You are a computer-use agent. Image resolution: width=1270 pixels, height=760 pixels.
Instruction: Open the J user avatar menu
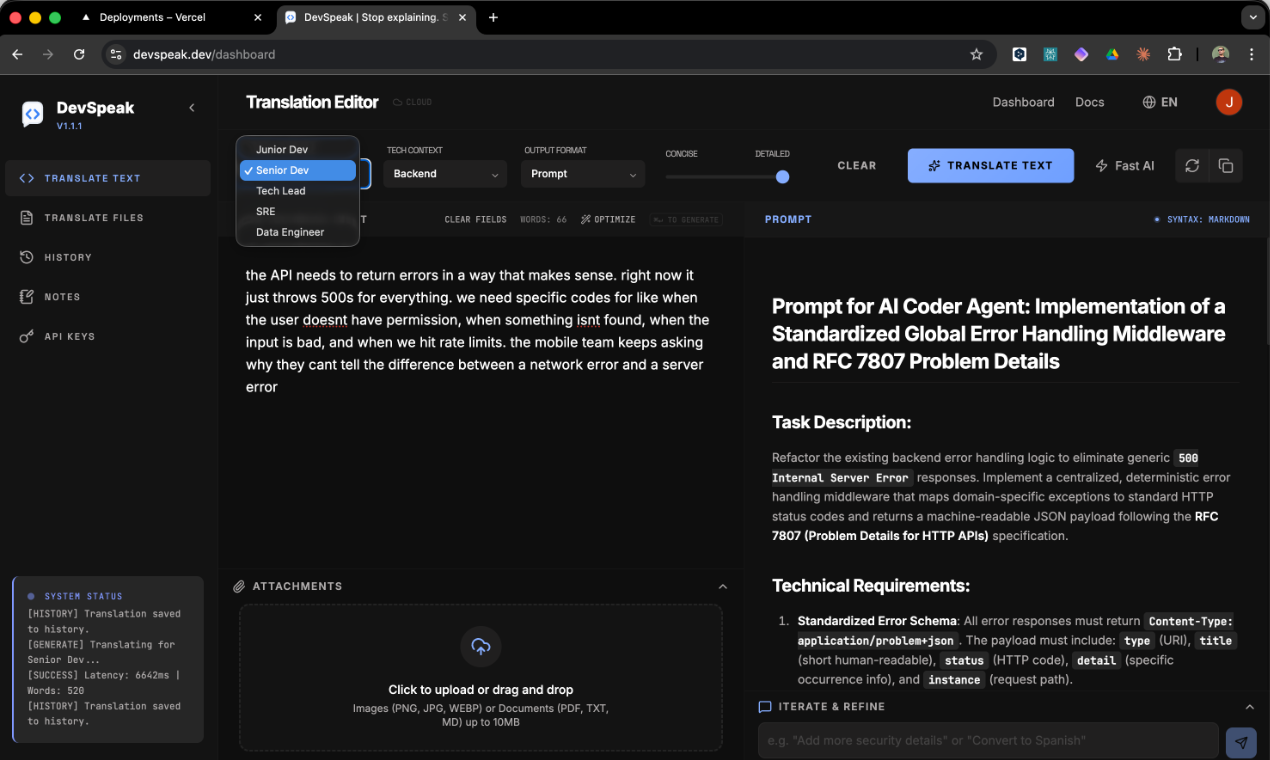point(1229,102)
